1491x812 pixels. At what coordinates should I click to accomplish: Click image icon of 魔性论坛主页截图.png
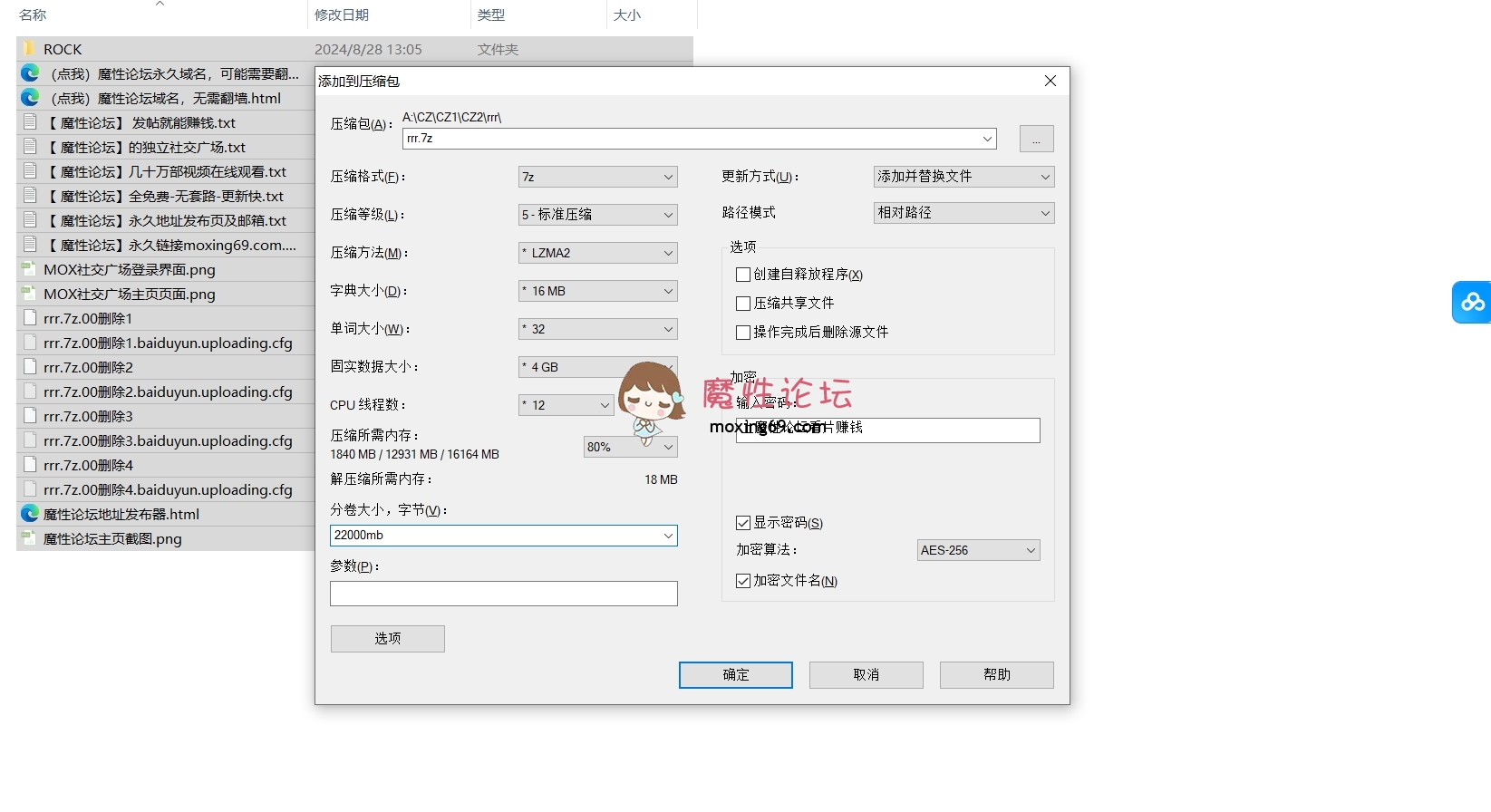coord(30,538)
